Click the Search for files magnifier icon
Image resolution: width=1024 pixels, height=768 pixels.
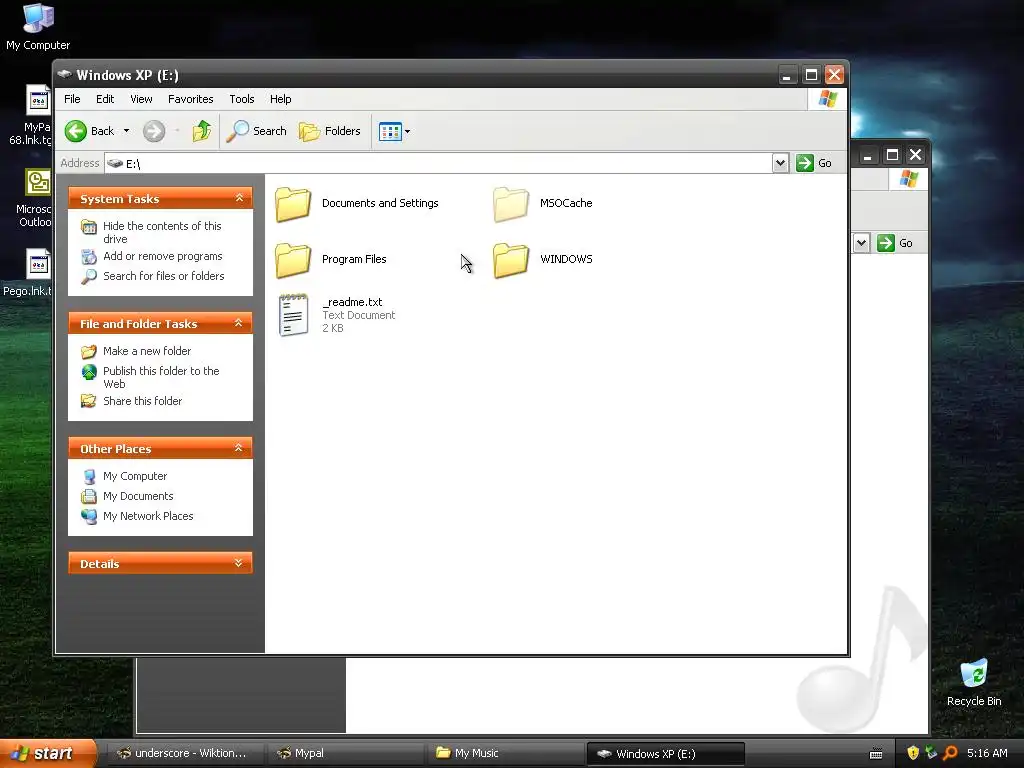click(89, 277)
